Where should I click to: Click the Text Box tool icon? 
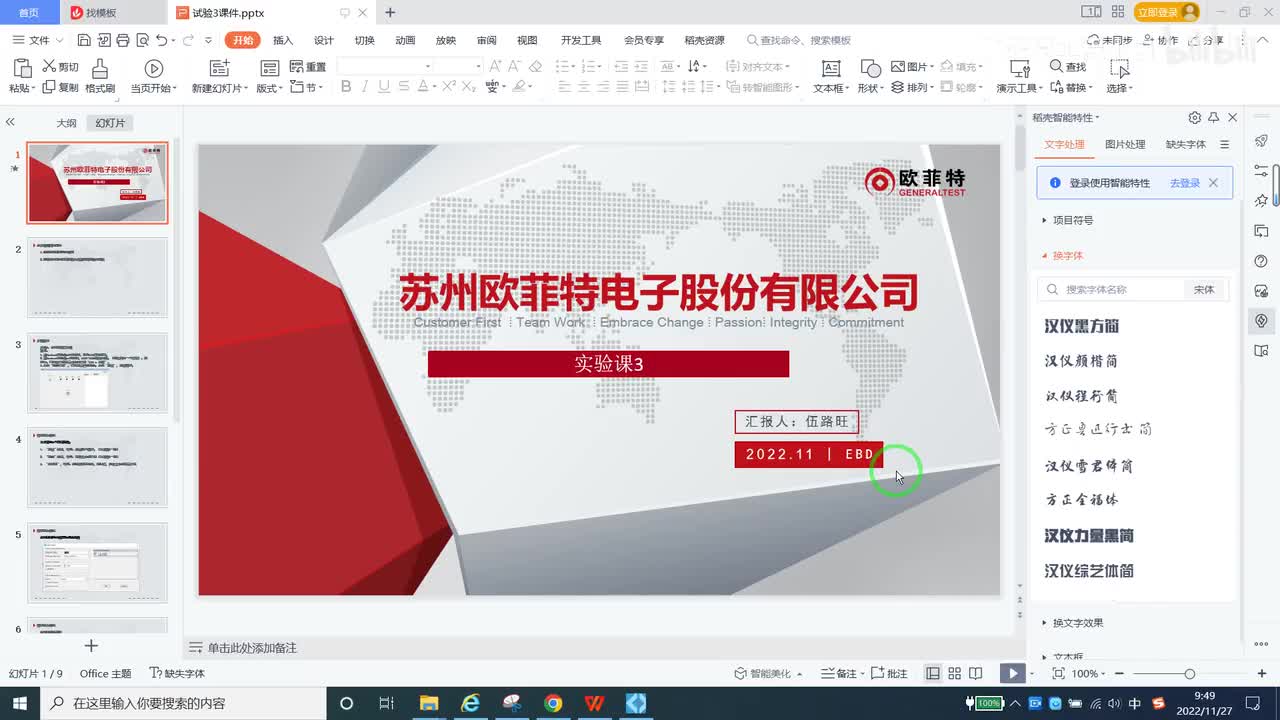pos(830,68)
